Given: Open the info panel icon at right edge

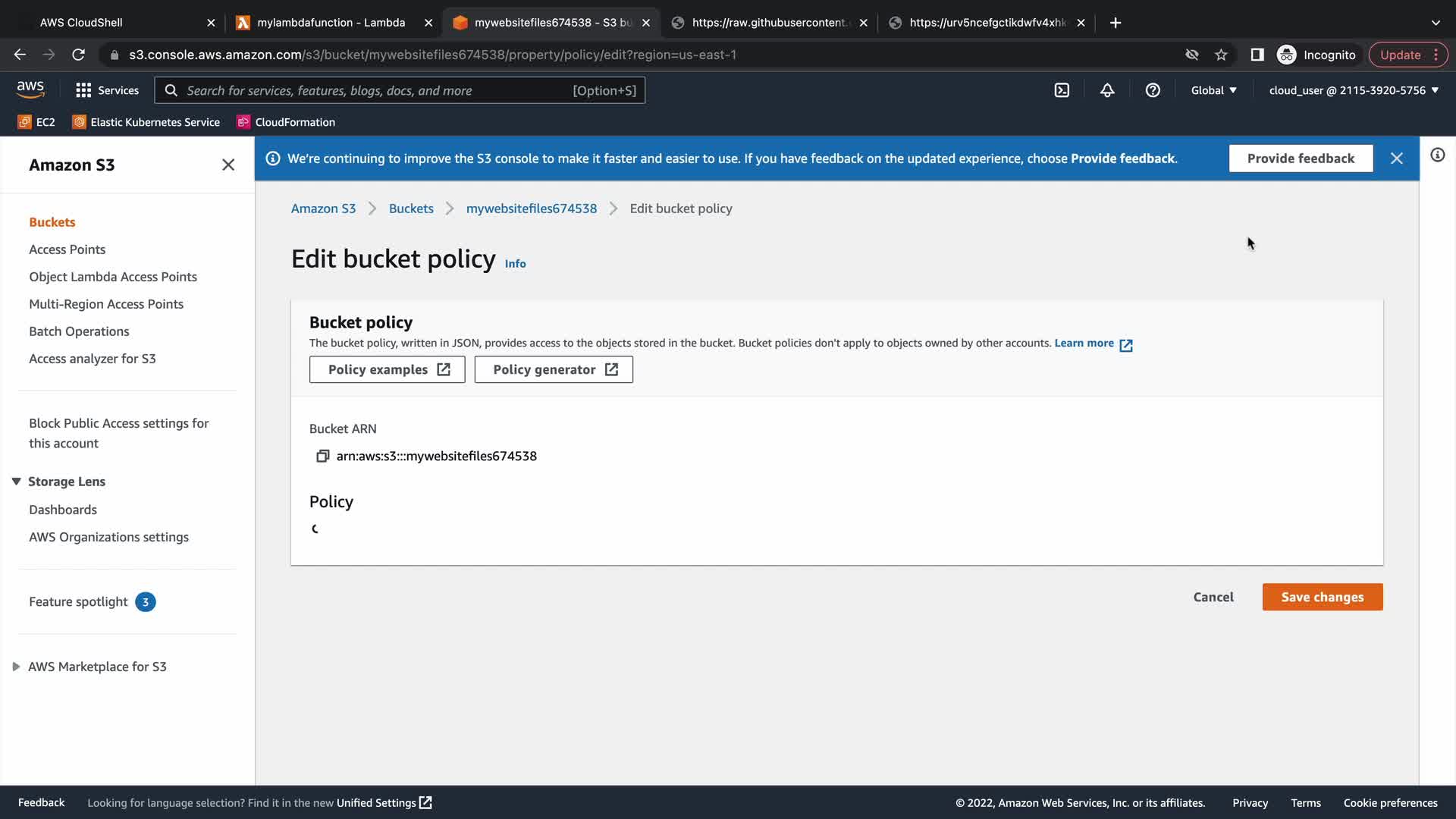Looking at the screenshot, I should pos(1437,155).
